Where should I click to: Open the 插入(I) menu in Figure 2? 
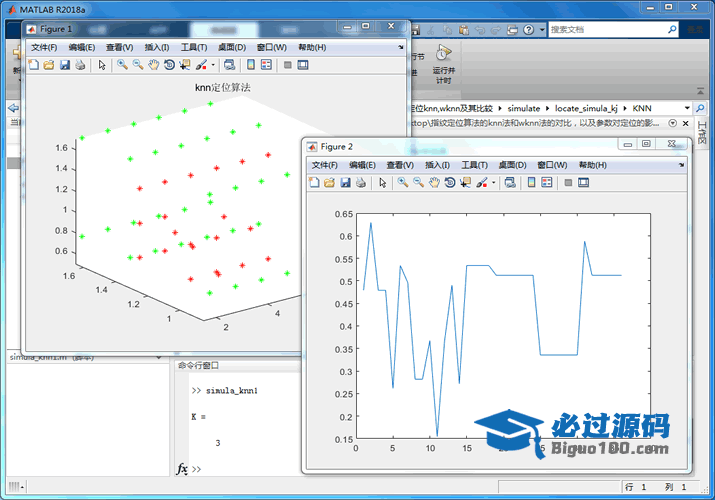tap(437, 165)
